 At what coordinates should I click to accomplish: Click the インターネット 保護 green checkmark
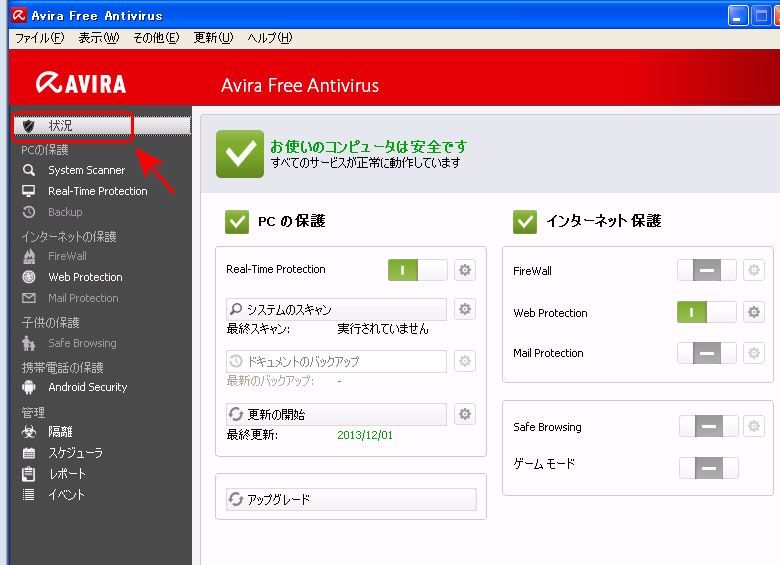[x=525, y=222]
